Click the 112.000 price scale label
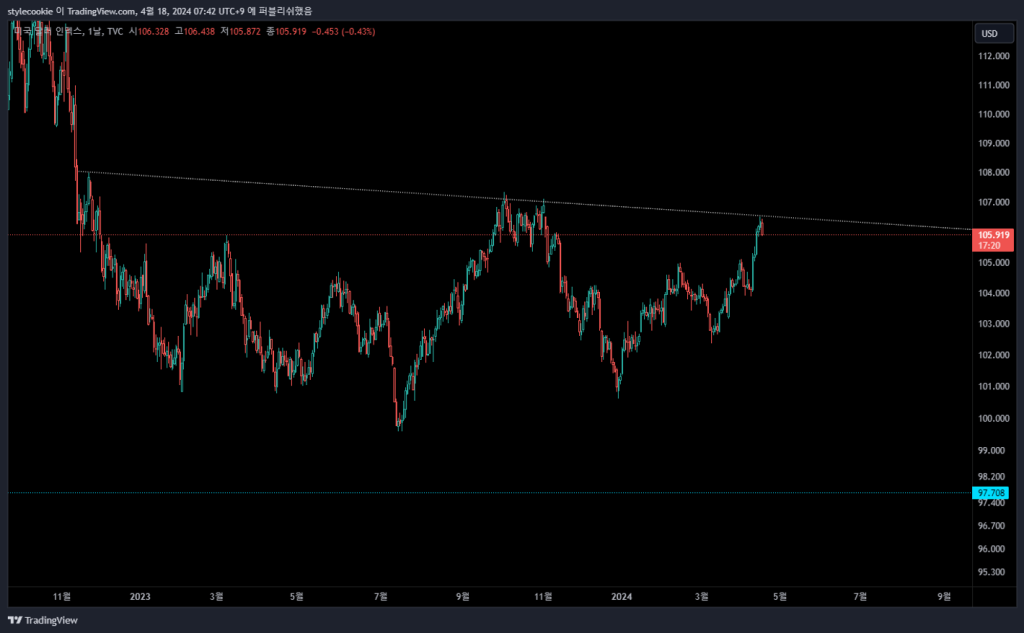 coord(992,56)
